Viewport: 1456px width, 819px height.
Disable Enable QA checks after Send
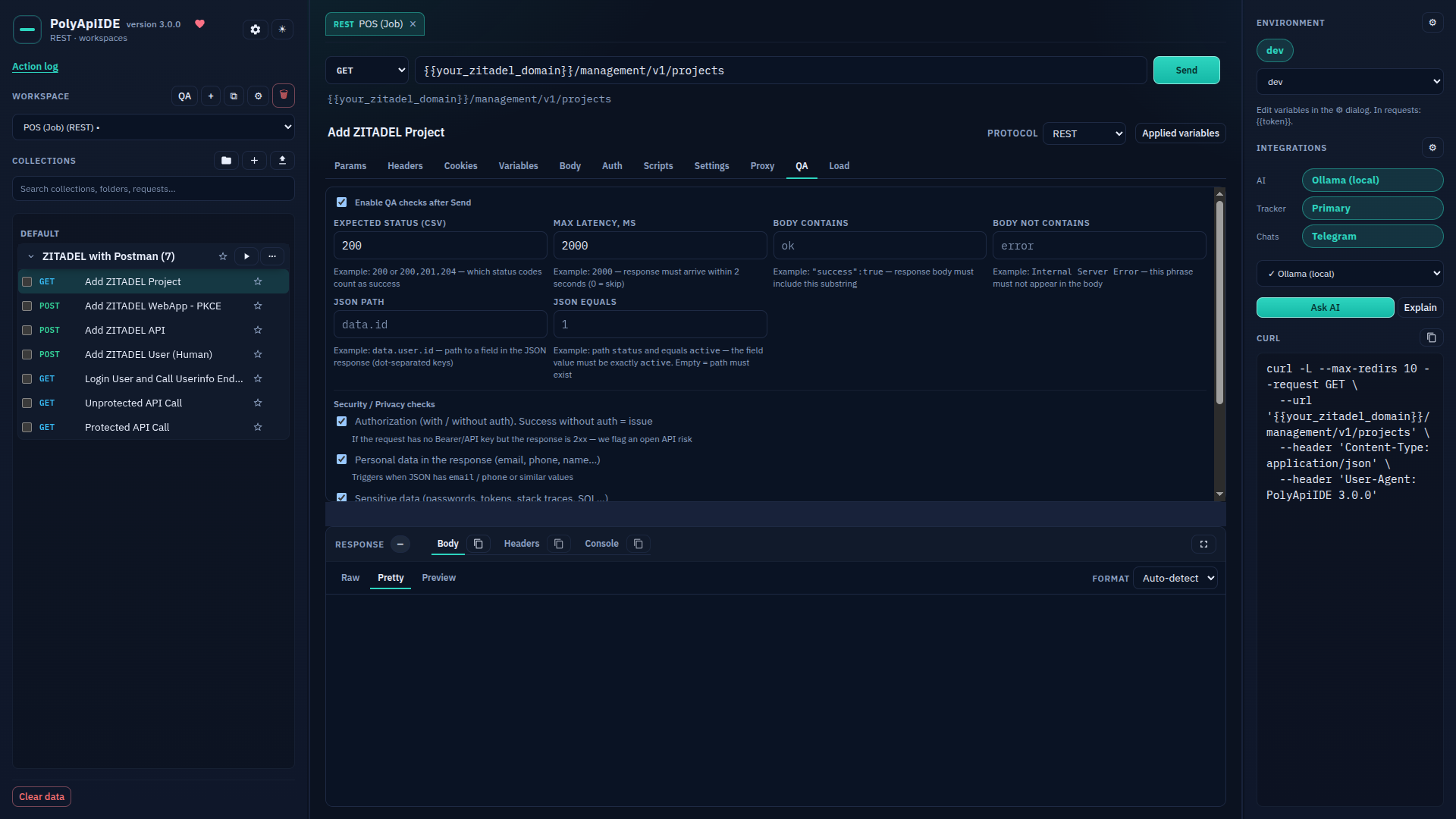pos(342,202)
